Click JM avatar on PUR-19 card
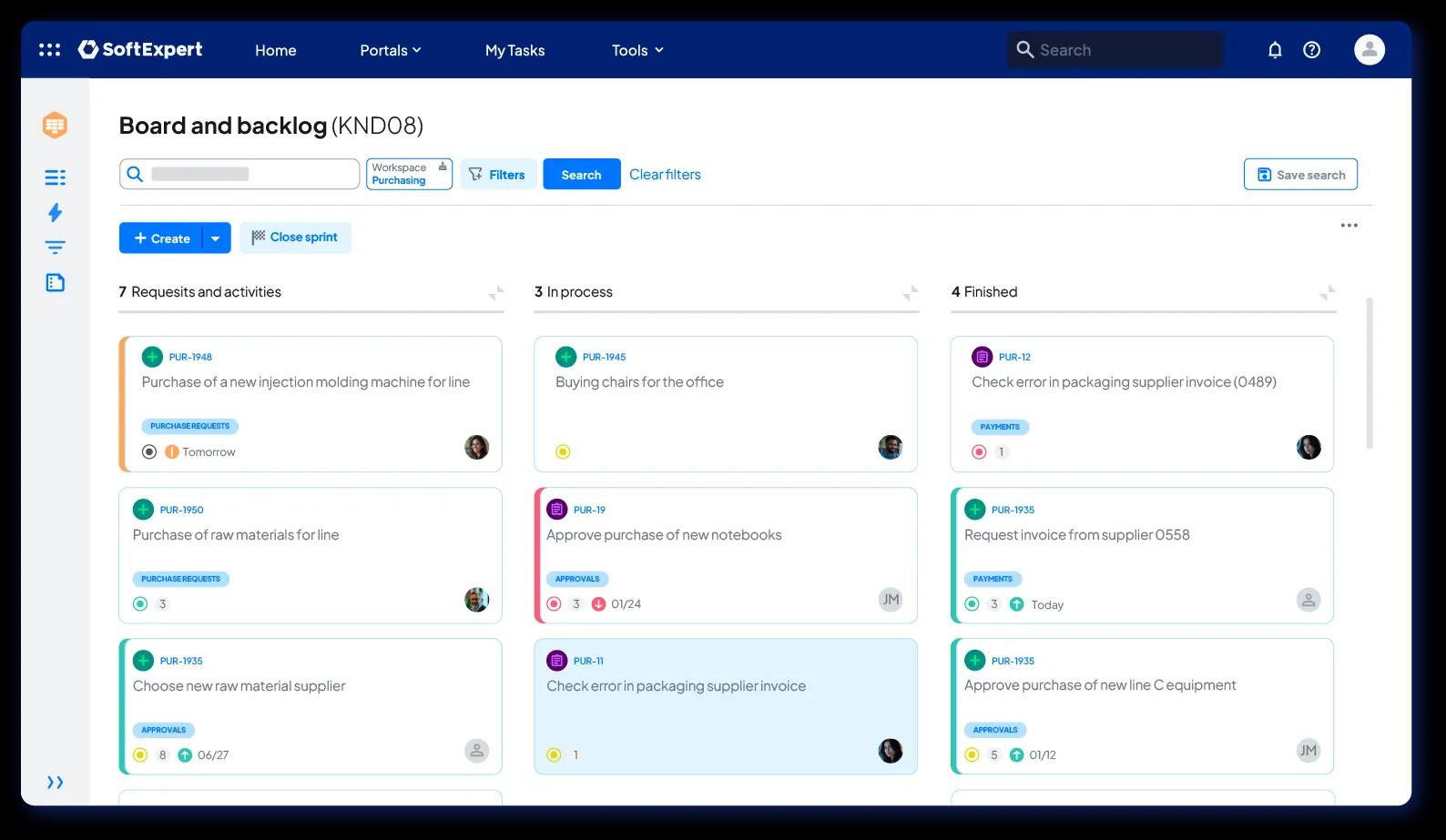 (x=891, y=599)
